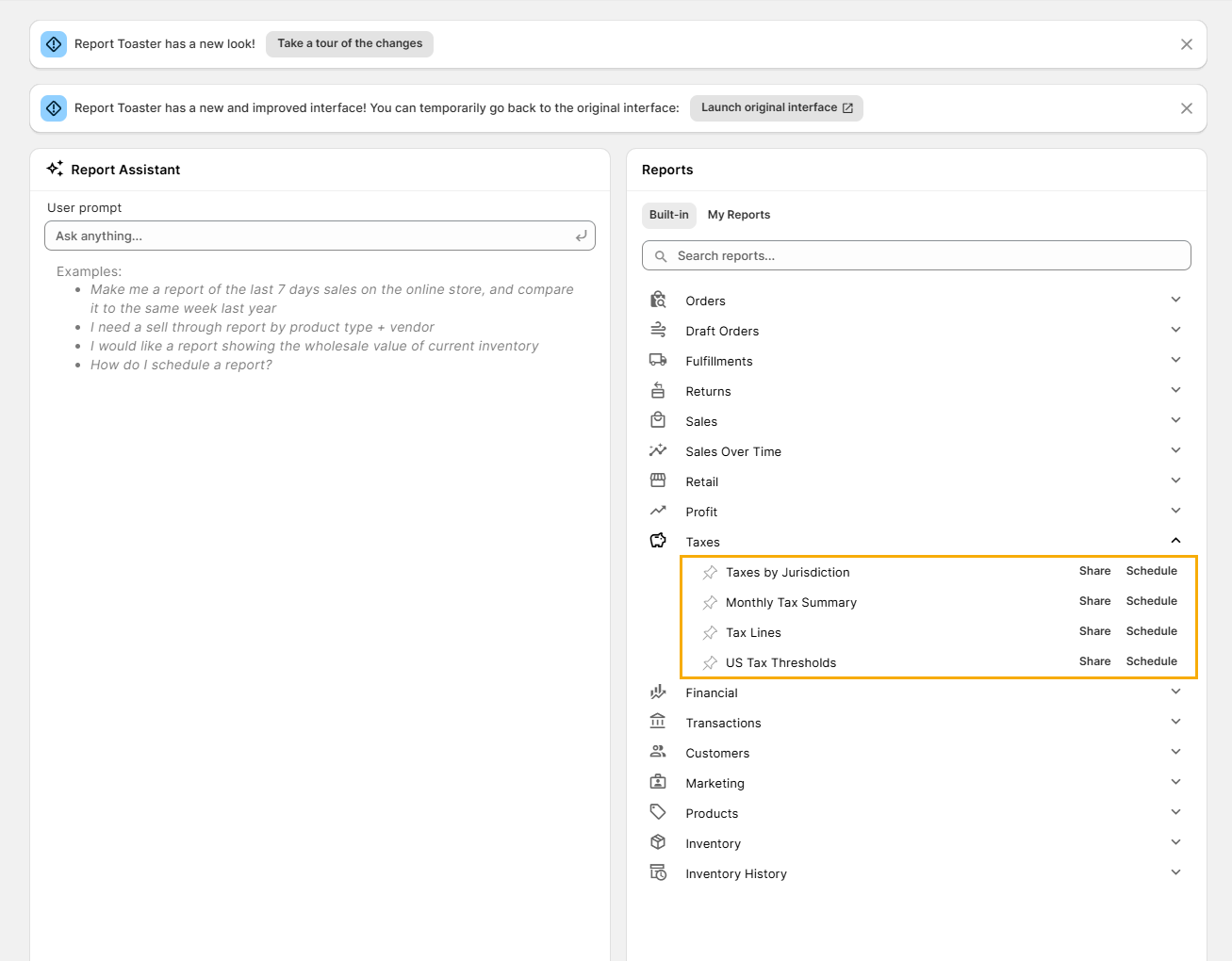Switch to the My Reports tab
Image resolution: width=1232 pixels, height=961 pixels.
738,215
